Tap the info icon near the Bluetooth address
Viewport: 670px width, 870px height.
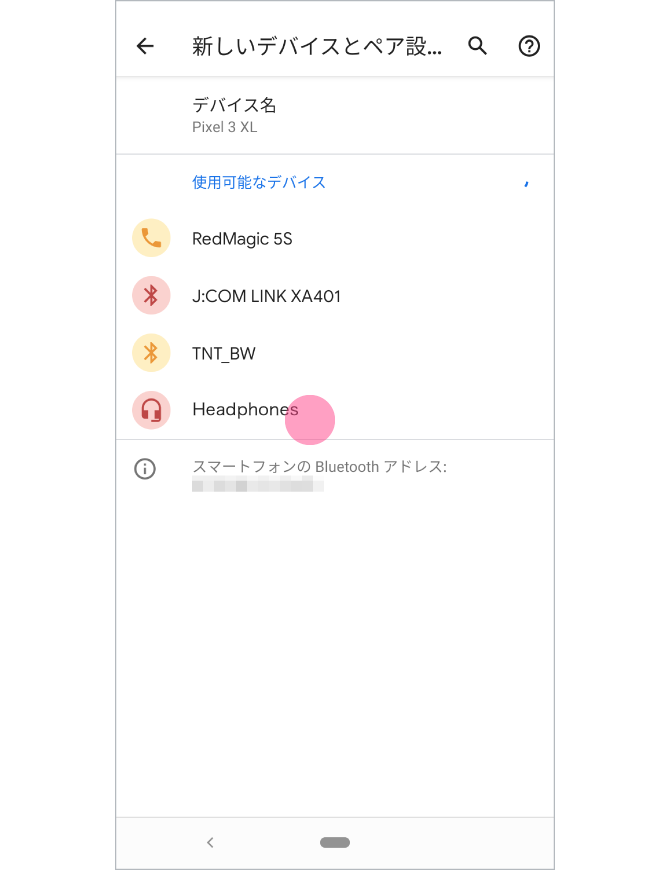[145, 469]
